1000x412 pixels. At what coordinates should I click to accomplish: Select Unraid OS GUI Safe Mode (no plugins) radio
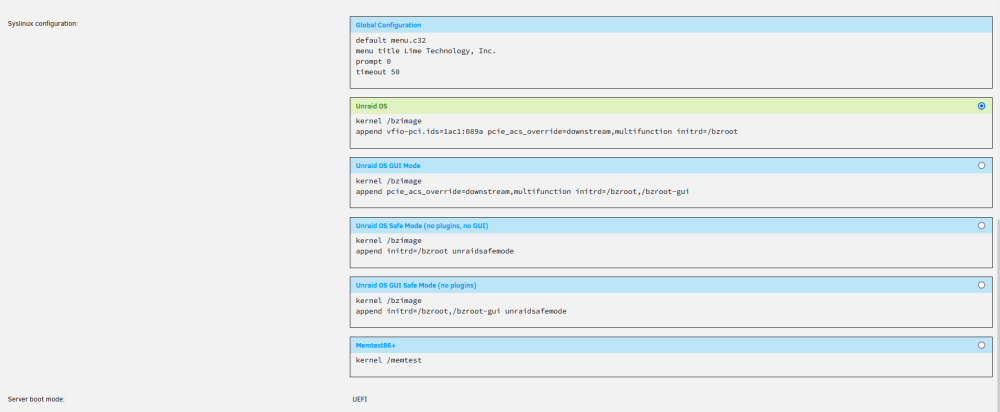[981, 285]
